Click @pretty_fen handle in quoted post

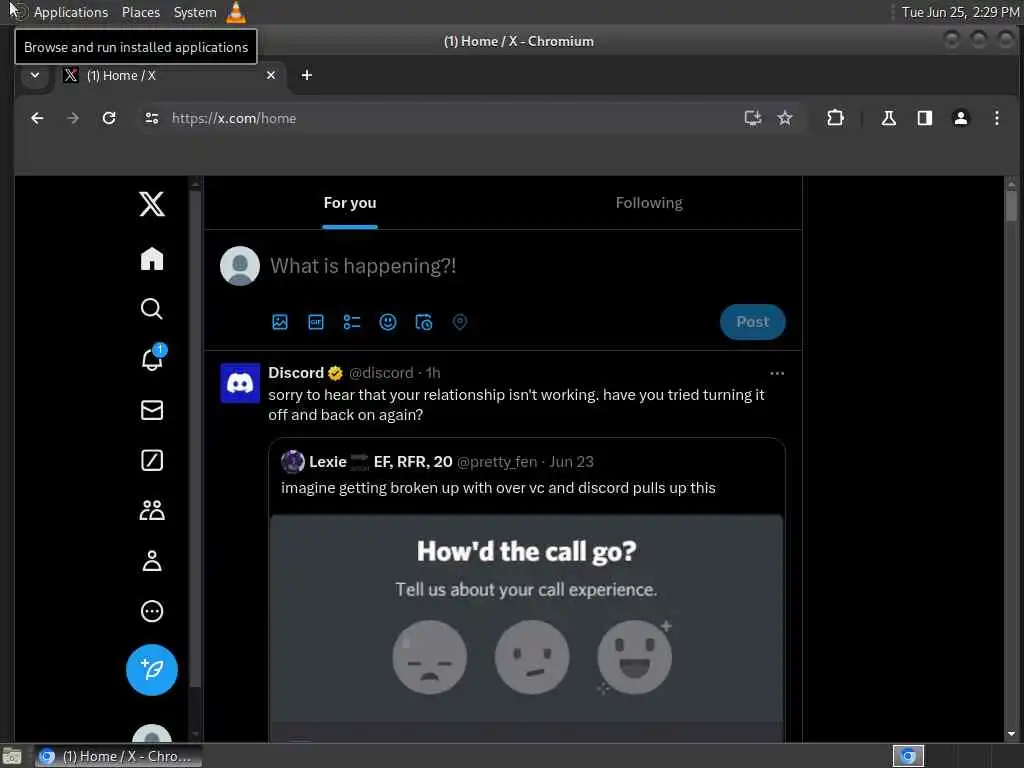coord(497,462)
